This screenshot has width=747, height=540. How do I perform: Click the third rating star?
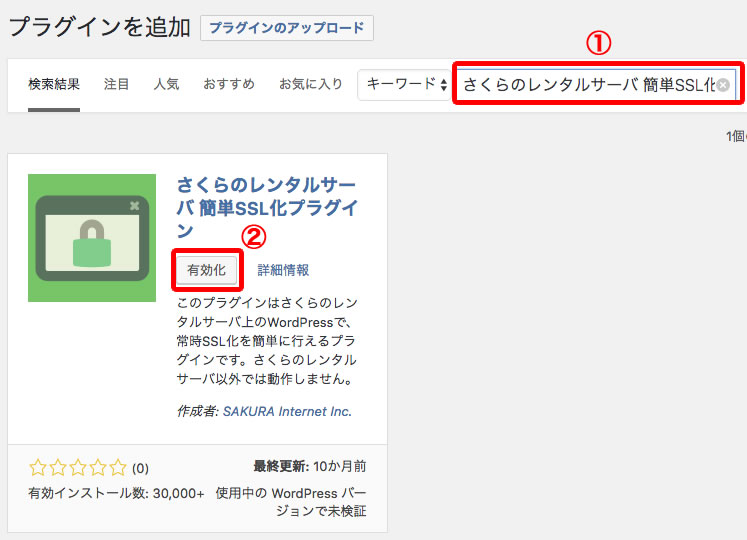(x=78, y=467)
